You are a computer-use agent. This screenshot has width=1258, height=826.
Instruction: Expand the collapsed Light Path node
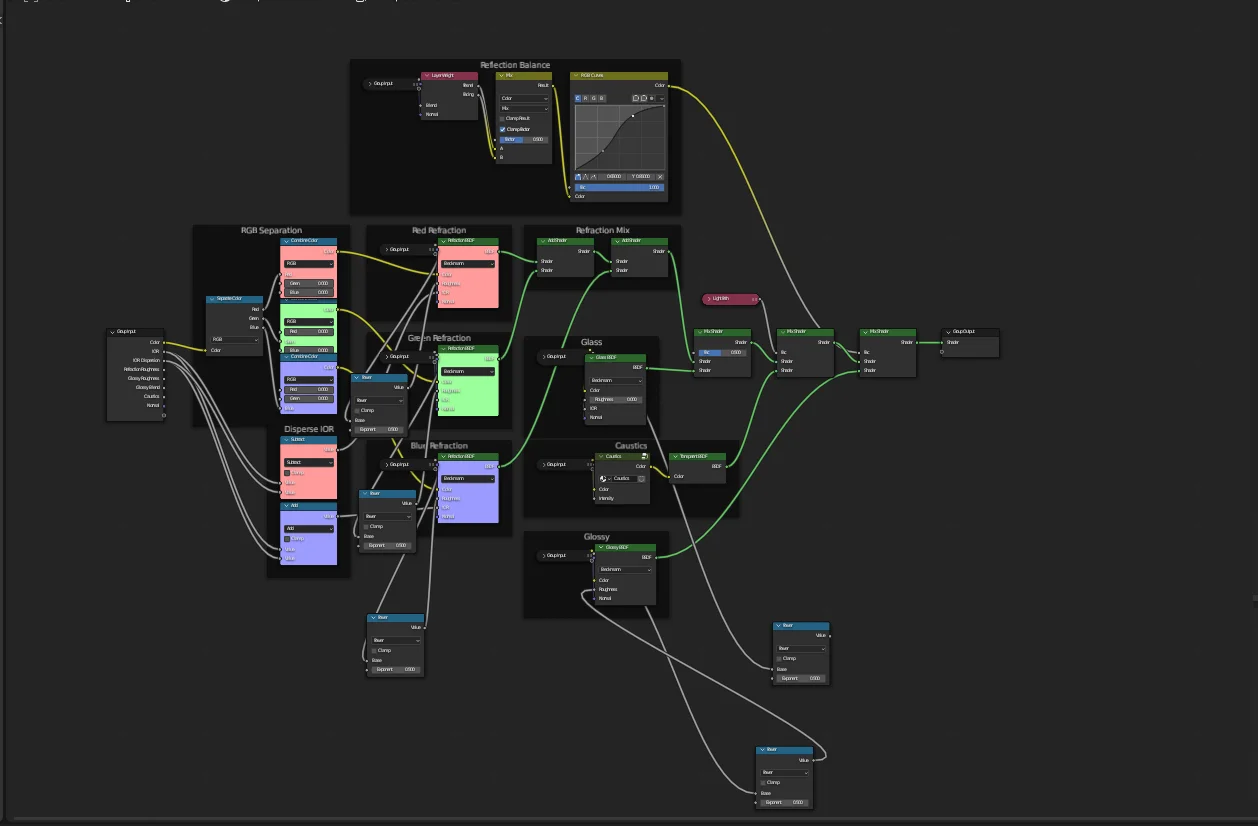point(709,298)
